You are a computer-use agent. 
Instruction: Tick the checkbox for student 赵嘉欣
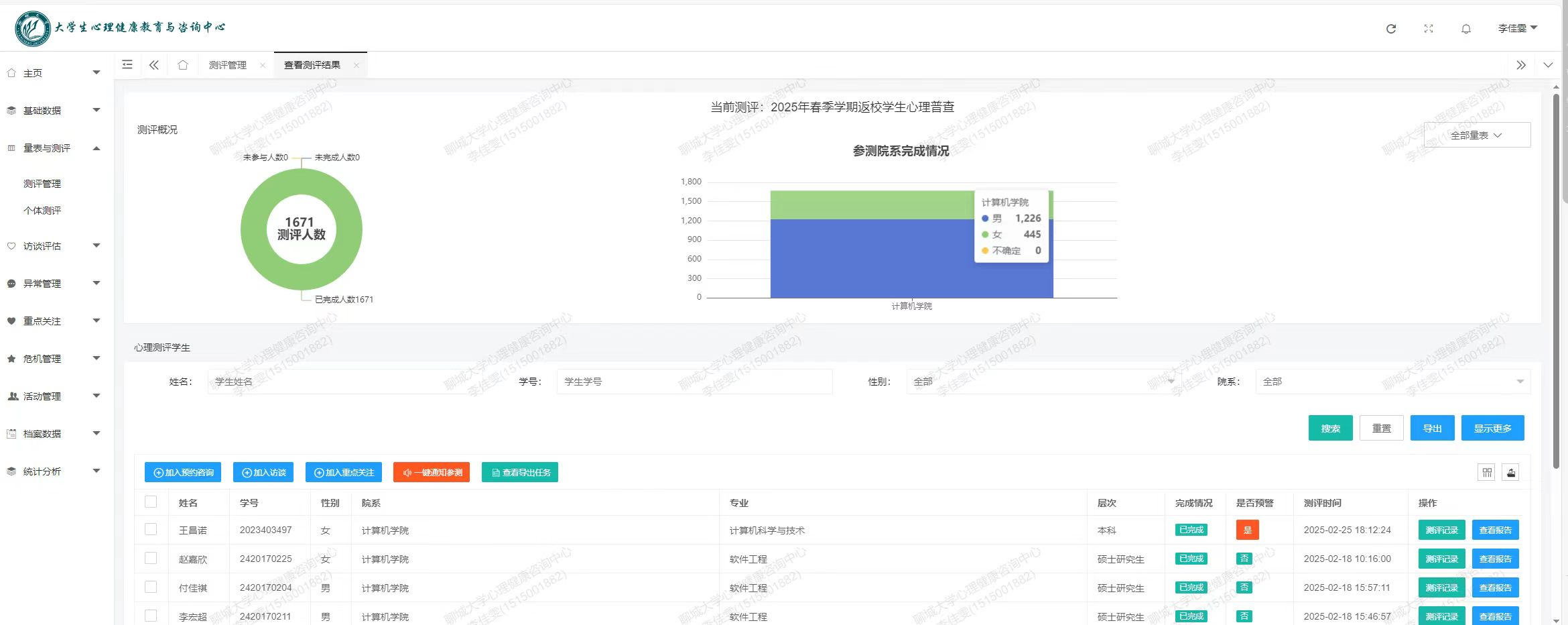151,559
